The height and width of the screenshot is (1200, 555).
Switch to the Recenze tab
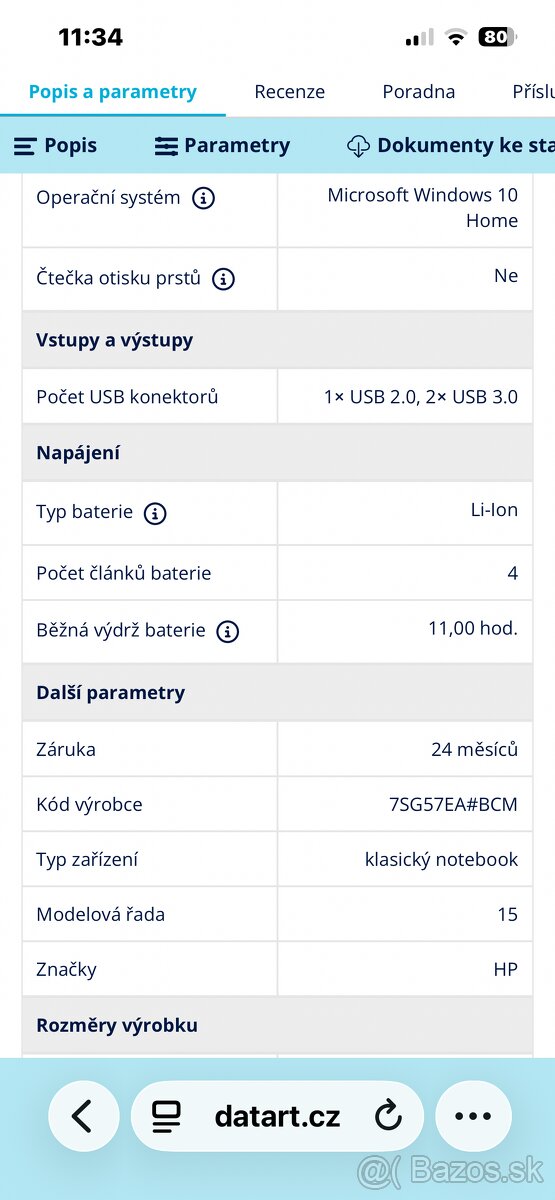pos(290,92)
